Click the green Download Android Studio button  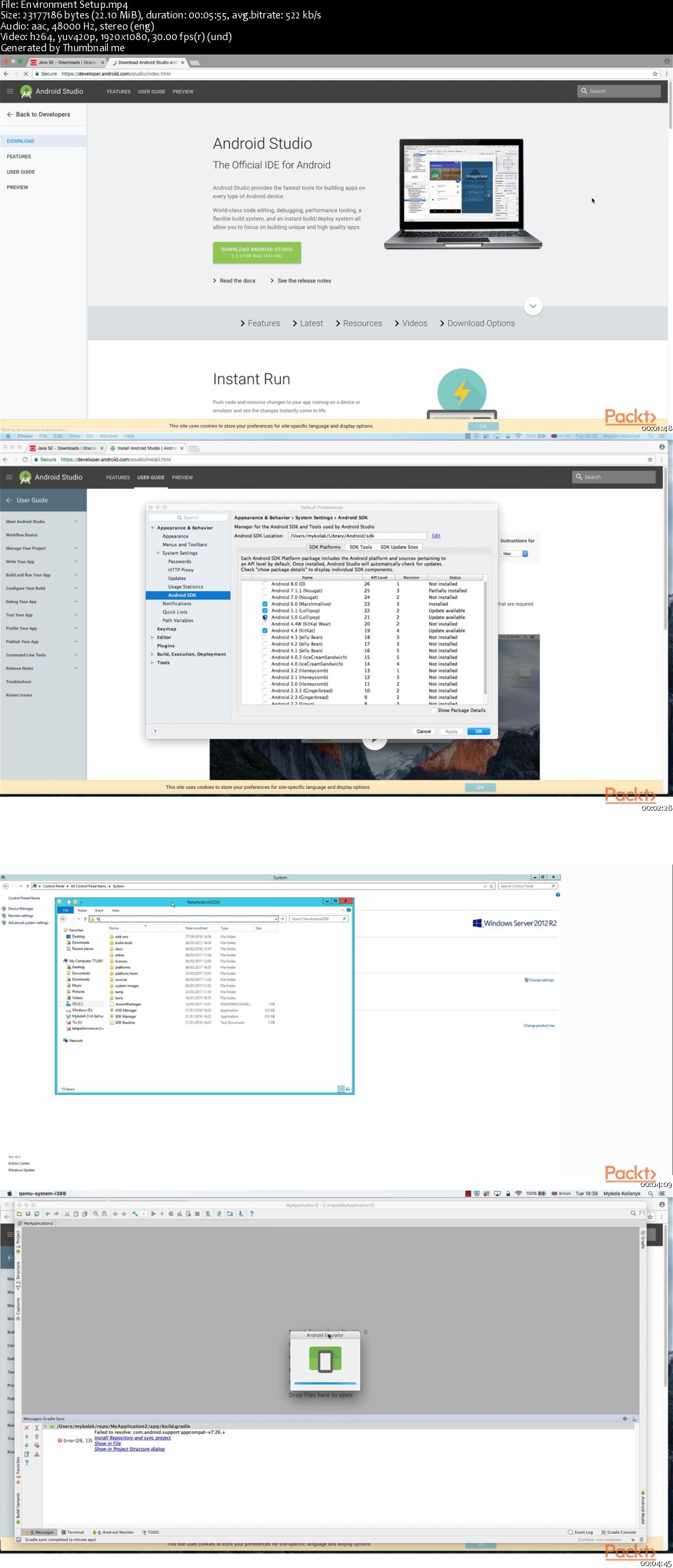(257, 252)
